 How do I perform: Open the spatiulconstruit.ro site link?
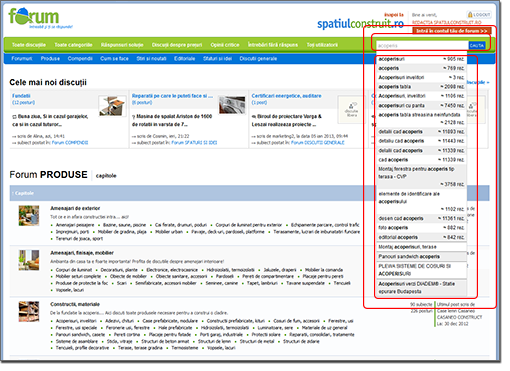click(x=360, y=24)
